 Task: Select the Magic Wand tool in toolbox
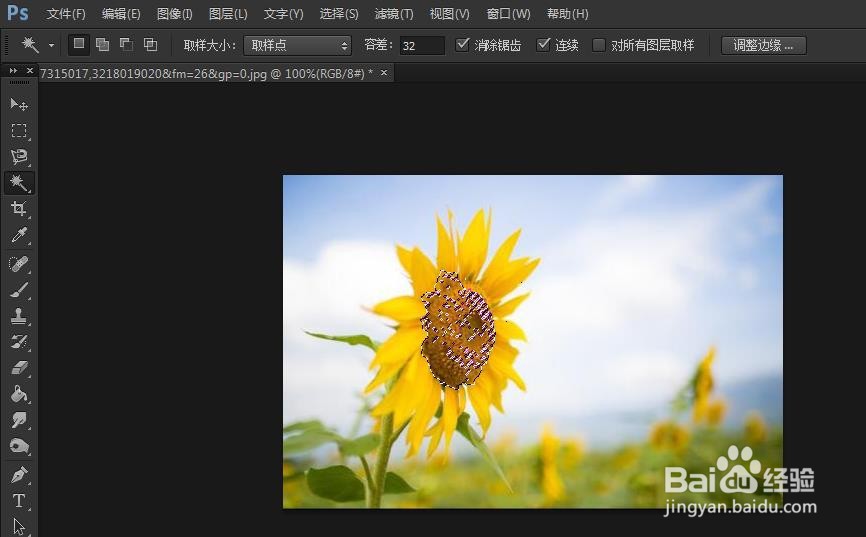19,183
